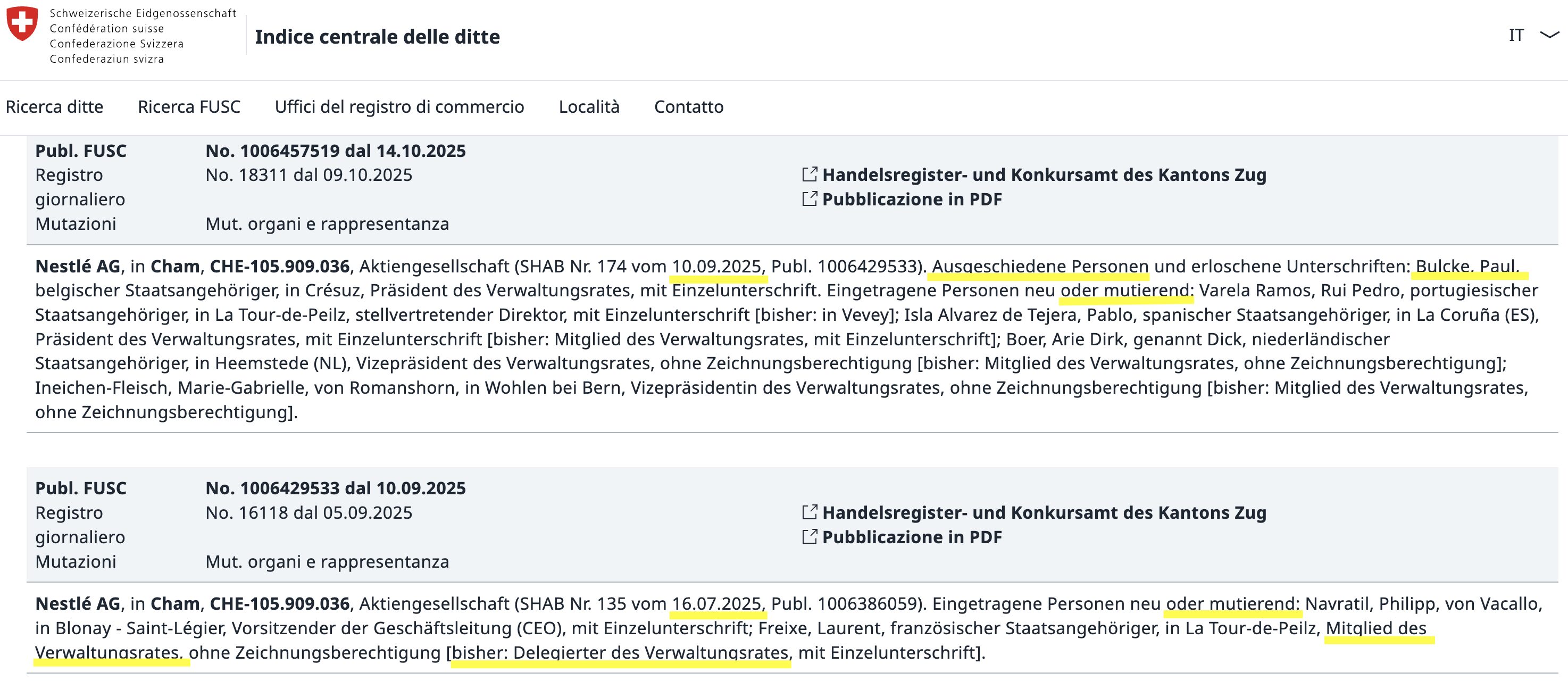Viewport: 1568px width, 697px height.
Task: Open the IT language selector
Action: click(1516, 35)
